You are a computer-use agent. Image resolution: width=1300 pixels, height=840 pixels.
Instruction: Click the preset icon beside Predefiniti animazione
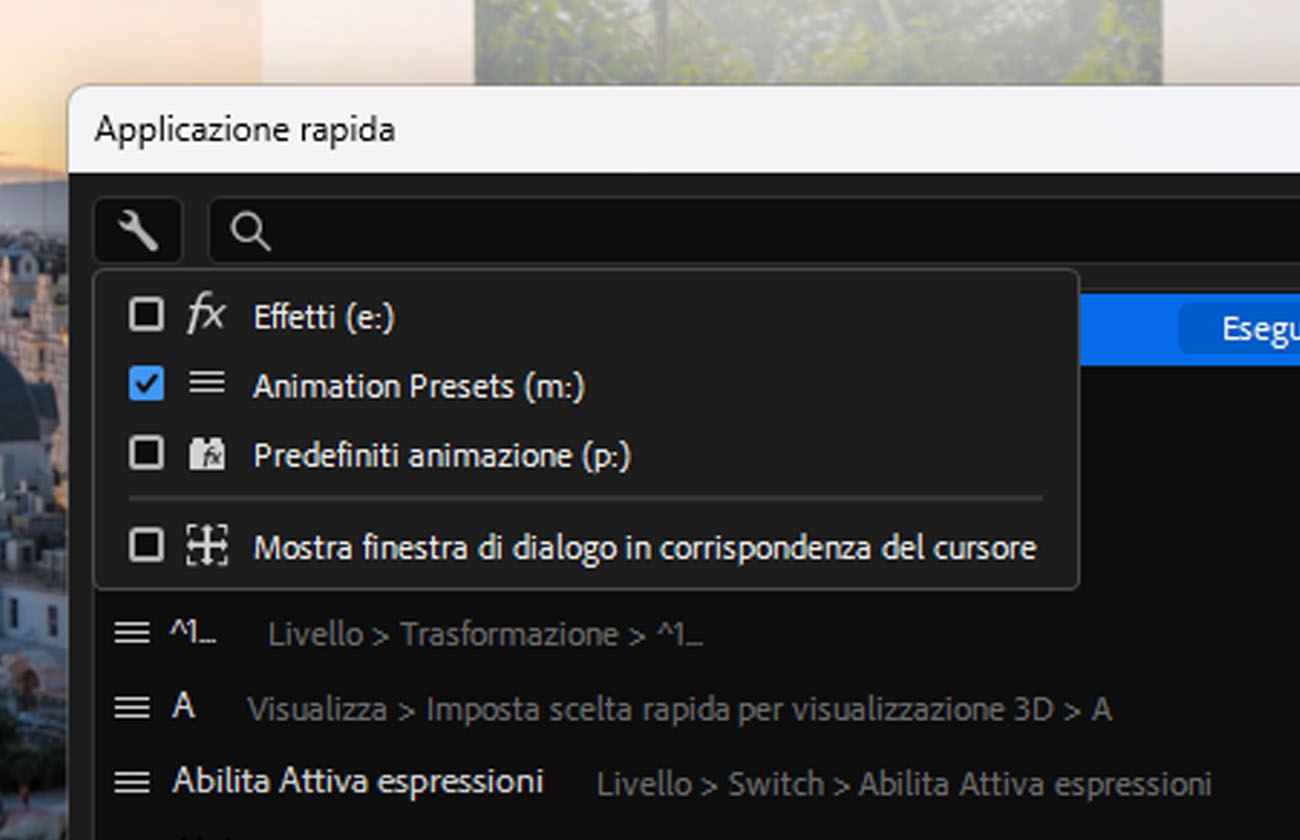tap(206, 454)
